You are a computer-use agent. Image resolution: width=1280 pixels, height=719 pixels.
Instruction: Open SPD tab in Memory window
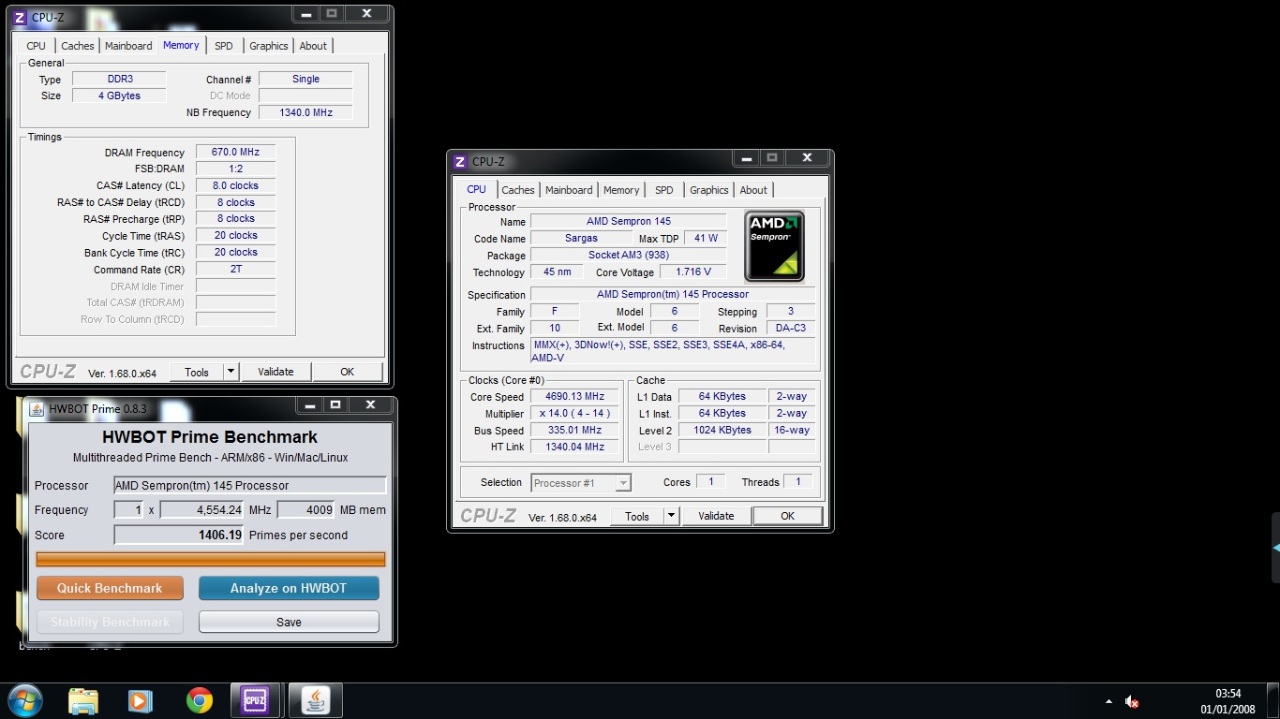(x=223, y=46)
